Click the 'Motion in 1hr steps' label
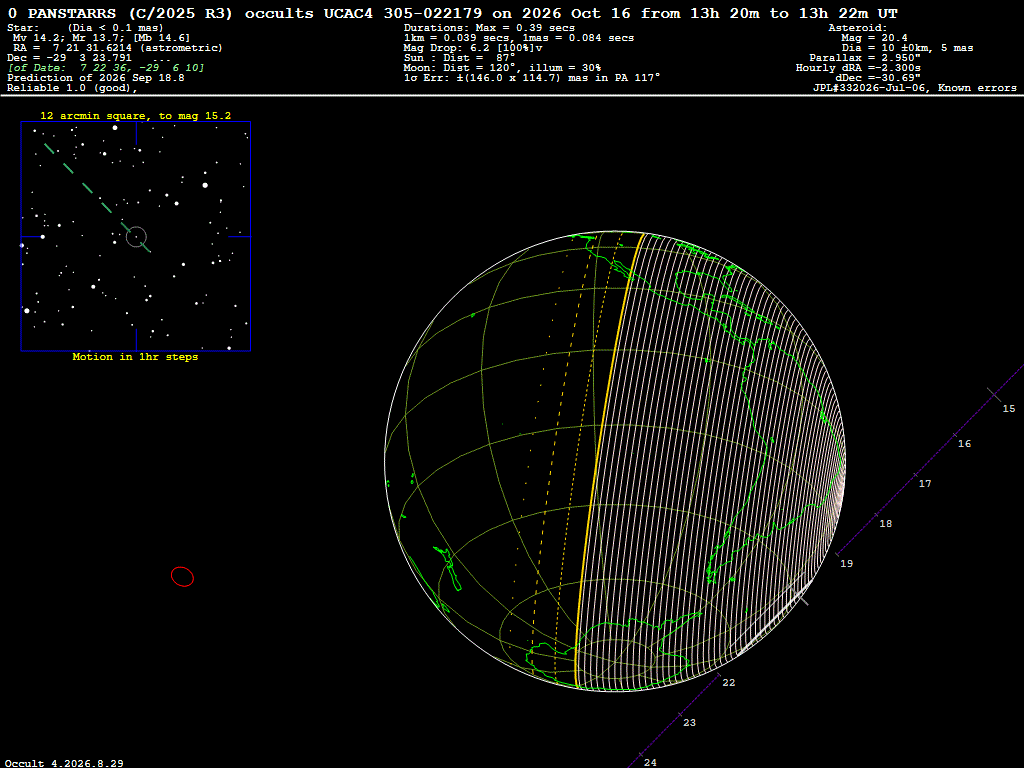This screenshot has width=1024, height=768. click(135, 357)
